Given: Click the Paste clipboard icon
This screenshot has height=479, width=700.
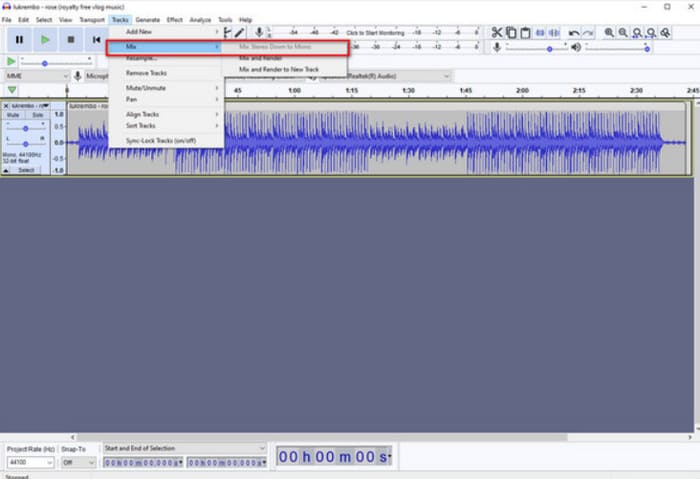Looking at the screenshot, I should (525, 33).
